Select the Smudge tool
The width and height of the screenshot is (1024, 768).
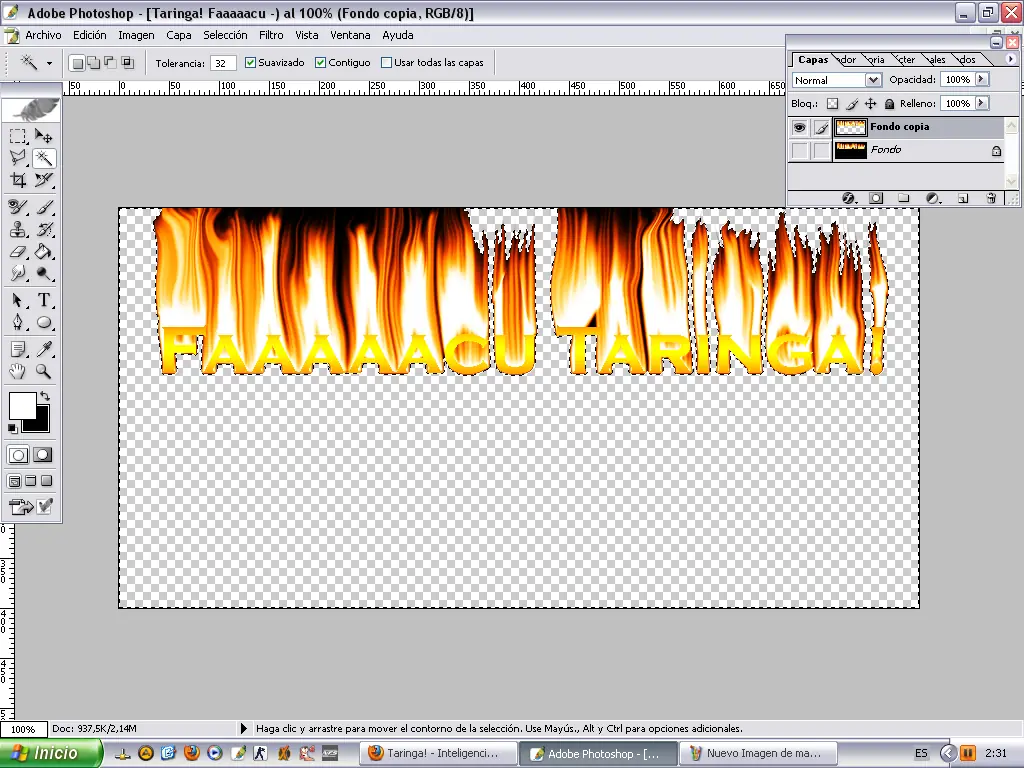click(18, 274)
